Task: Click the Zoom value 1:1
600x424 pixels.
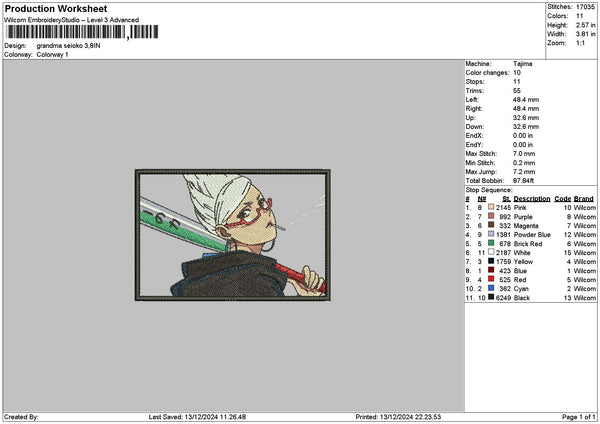Action: [x=580, y=43]
